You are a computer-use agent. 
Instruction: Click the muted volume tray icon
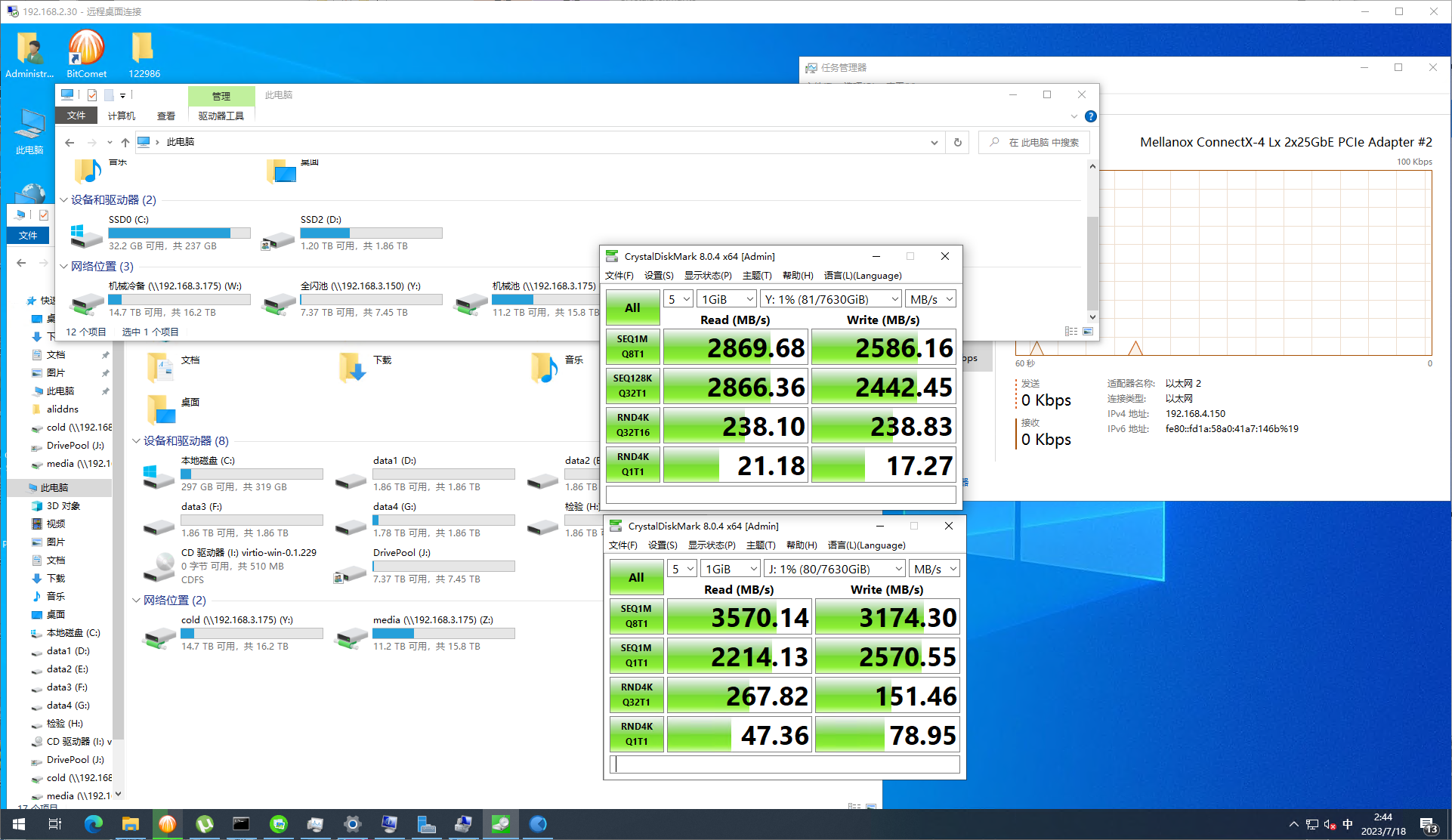1330,824
